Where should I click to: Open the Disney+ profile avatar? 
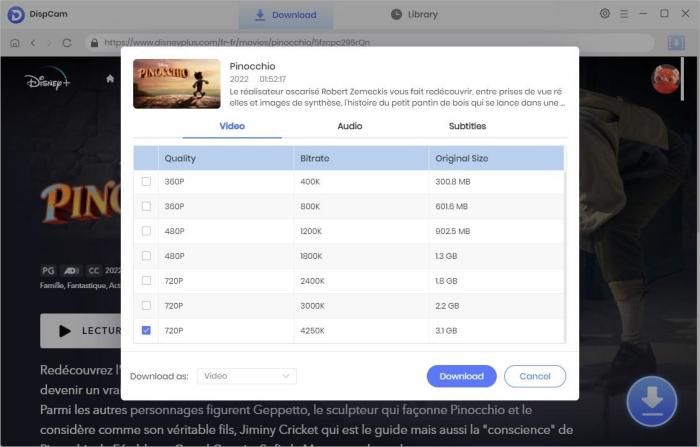tap(665, 79)
